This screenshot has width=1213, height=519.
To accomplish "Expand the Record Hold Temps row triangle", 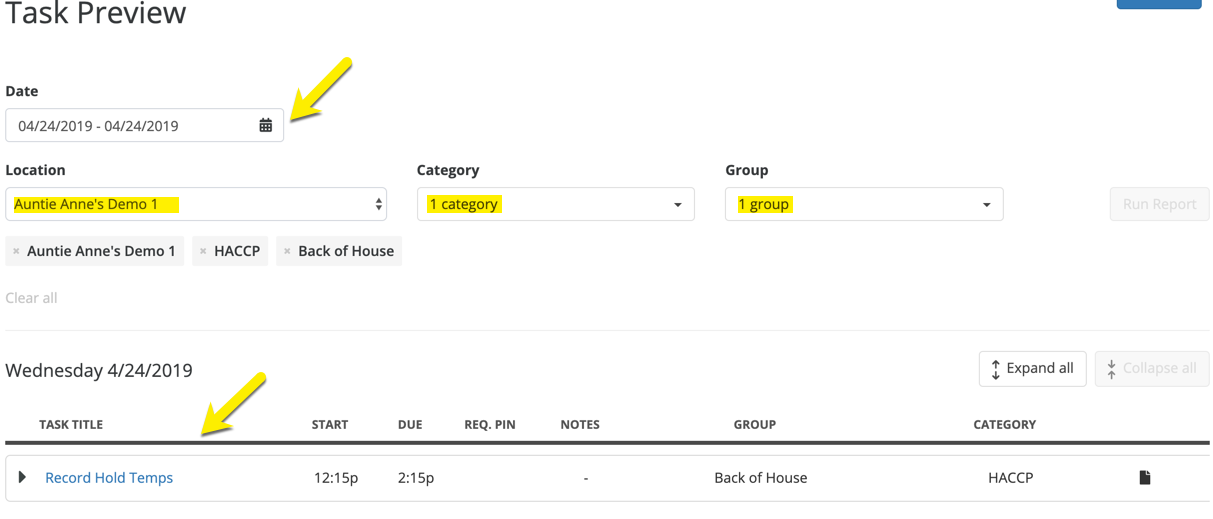I will (22, 478).
